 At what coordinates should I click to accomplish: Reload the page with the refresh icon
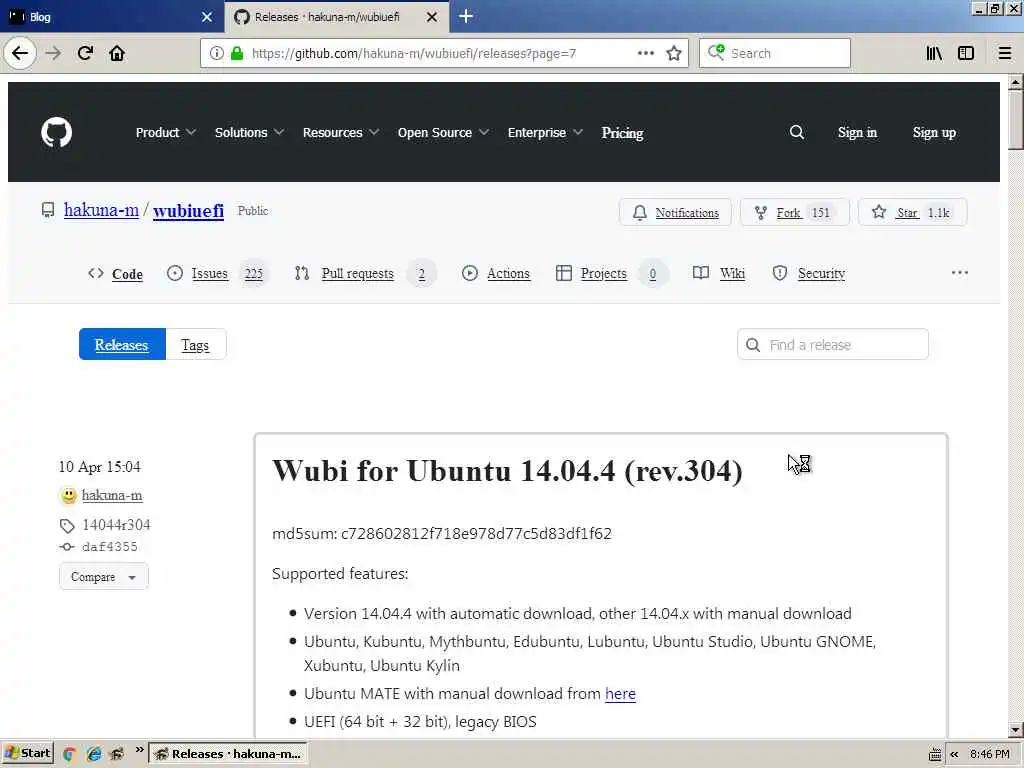[85, 53]
